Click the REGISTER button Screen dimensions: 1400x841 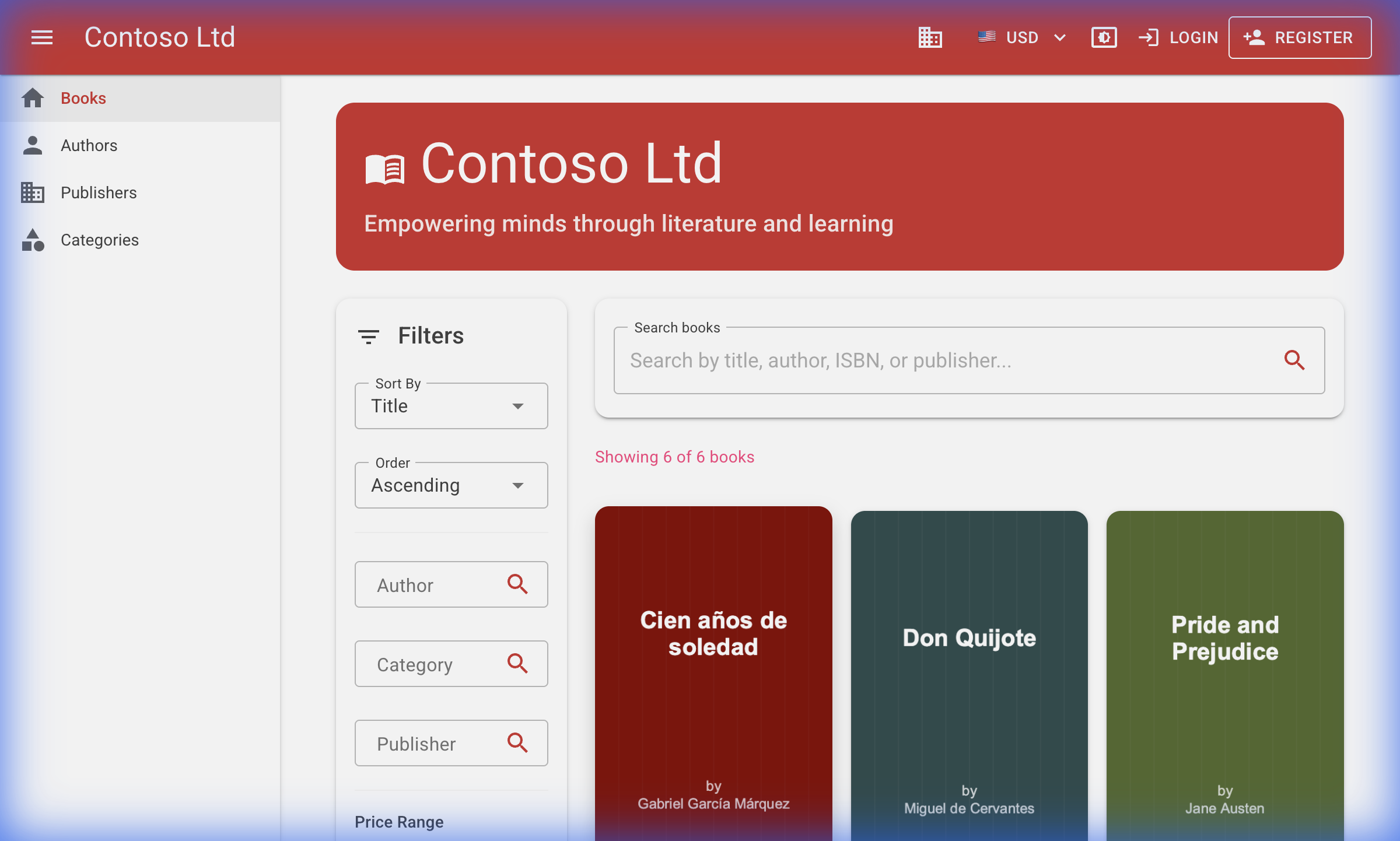[1300, 37]
